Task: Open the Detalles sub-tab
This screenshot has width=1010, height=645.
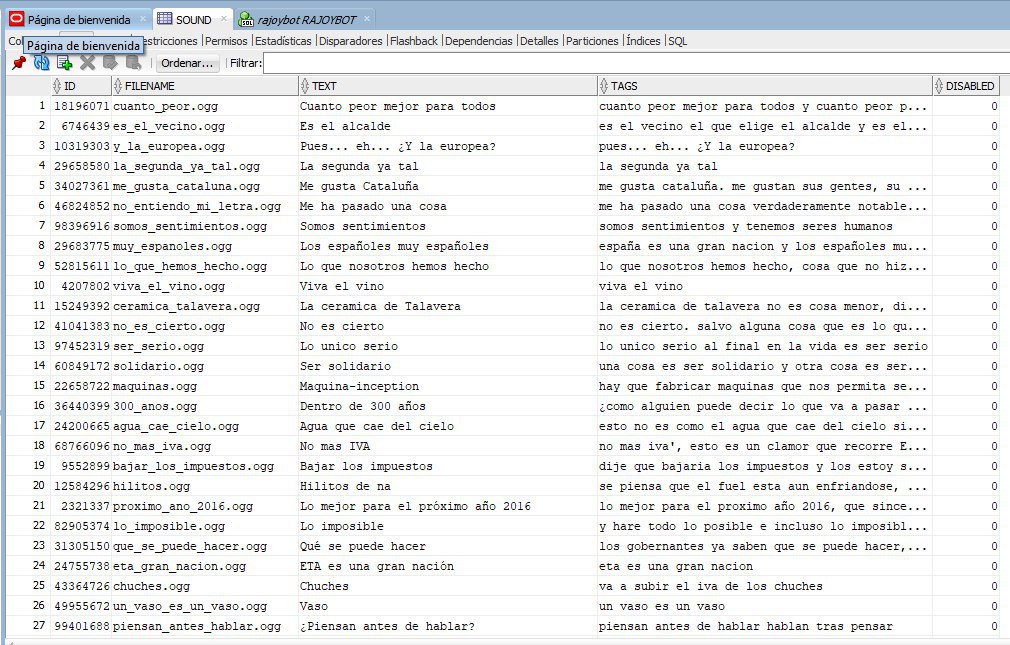Action: pyautogui.click(x=539, y=41)
